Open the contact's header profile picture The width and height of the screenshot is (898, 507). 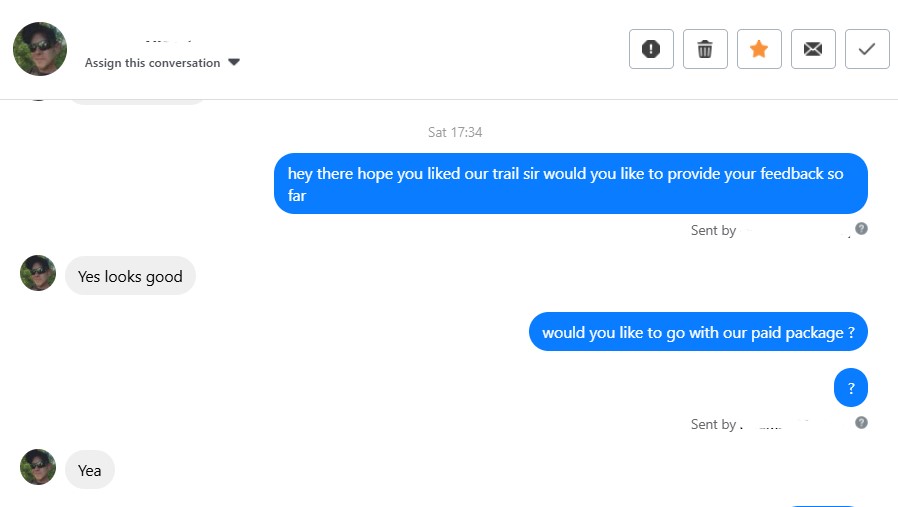pos(40,49)
